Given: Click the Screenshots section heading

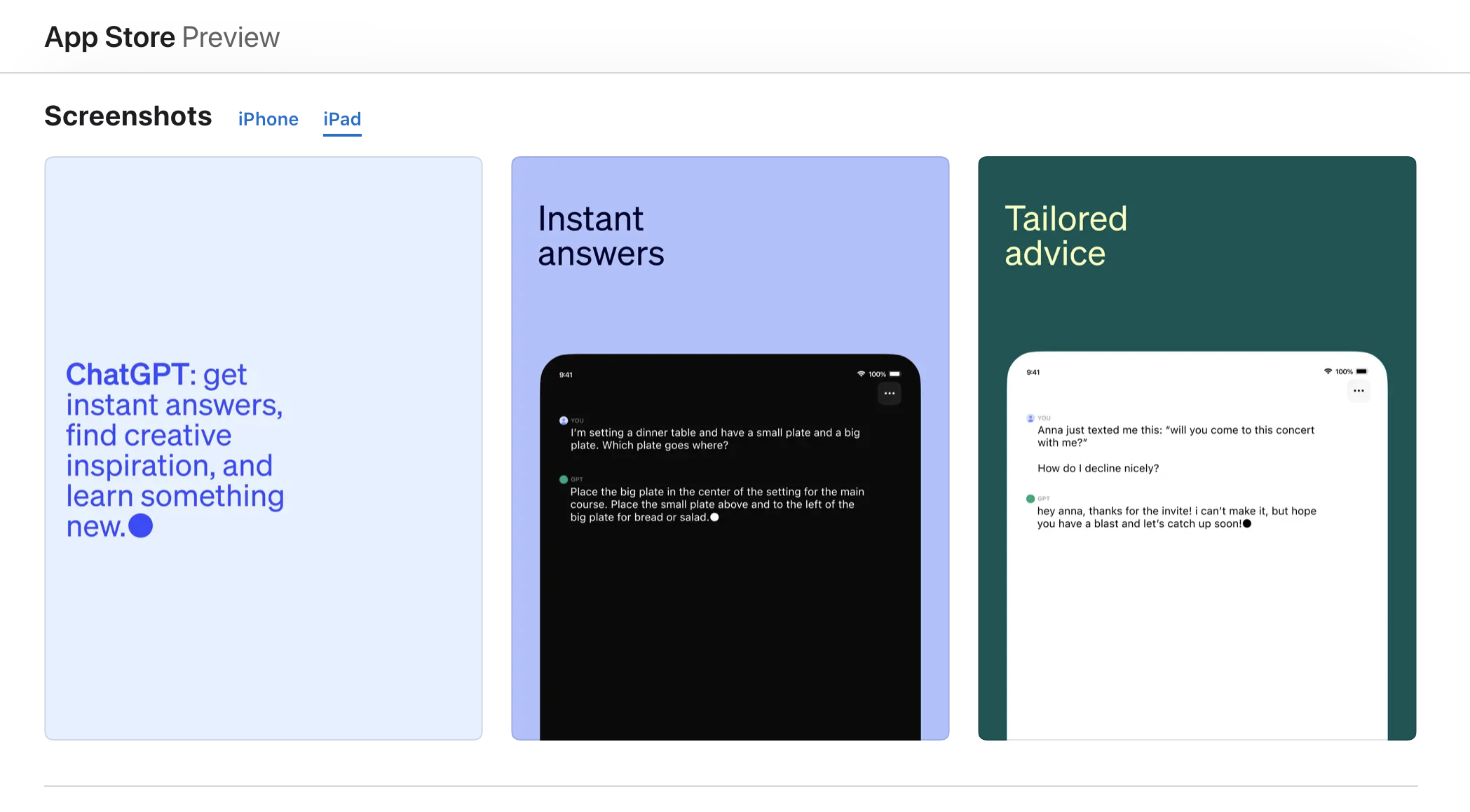Looking at the screenshot, I should point(128,116).
